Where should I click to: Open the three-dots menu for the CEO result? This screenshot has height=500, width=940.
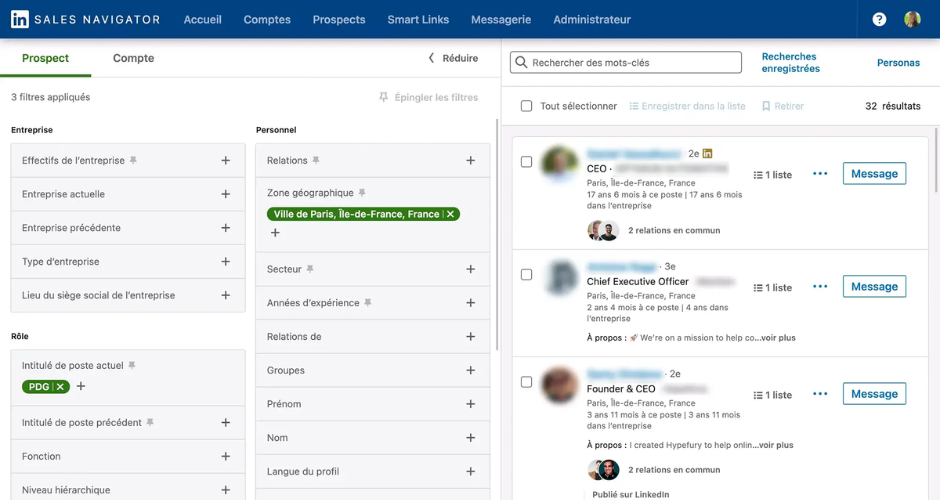(820, 174)
